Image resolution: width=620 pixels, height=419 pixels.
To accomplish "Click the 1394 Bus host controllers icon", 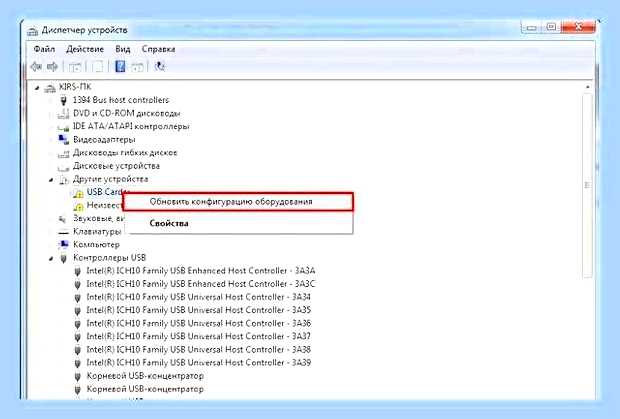I will click(63, 100).
